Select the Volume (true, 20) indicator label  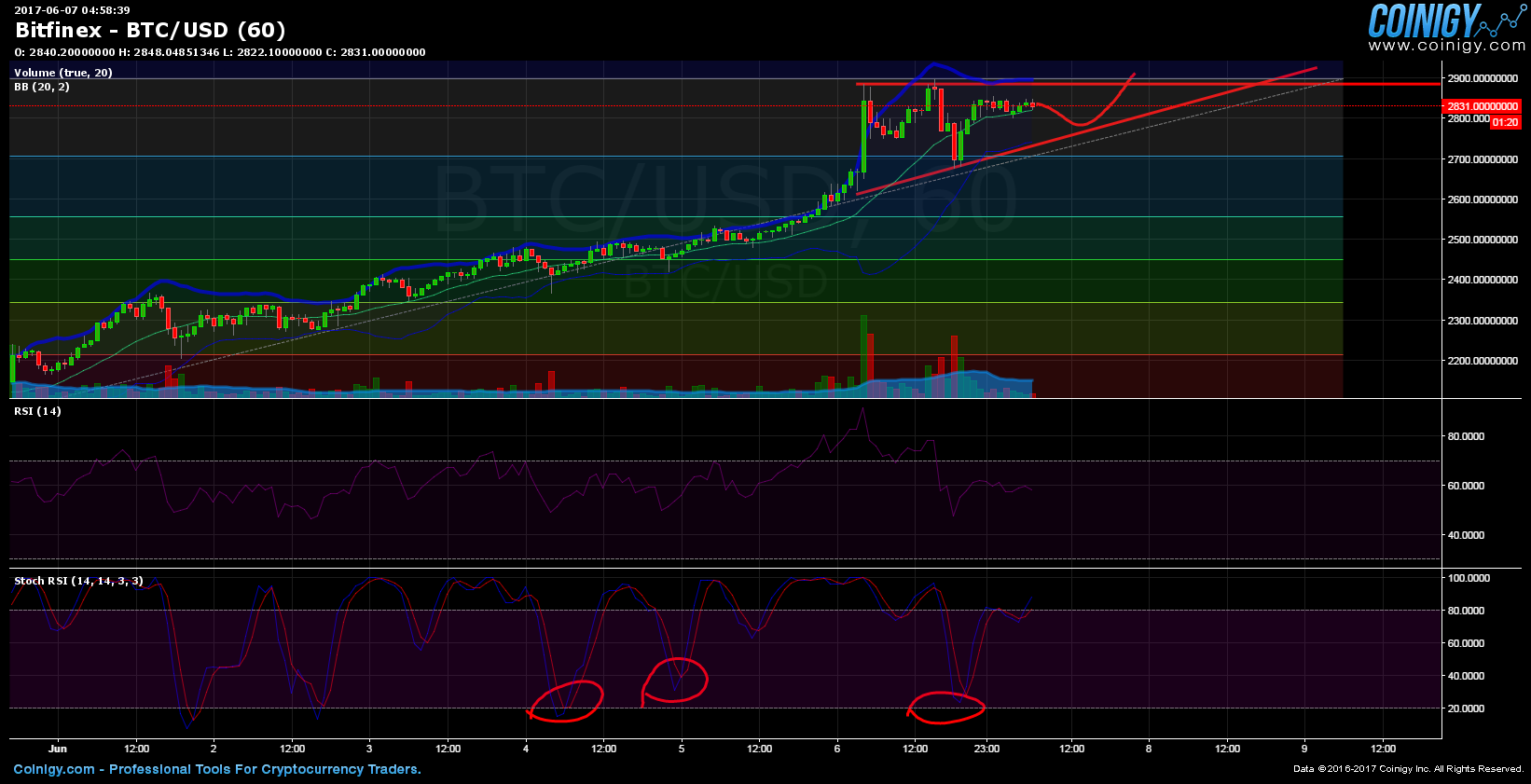coord(62,73)
